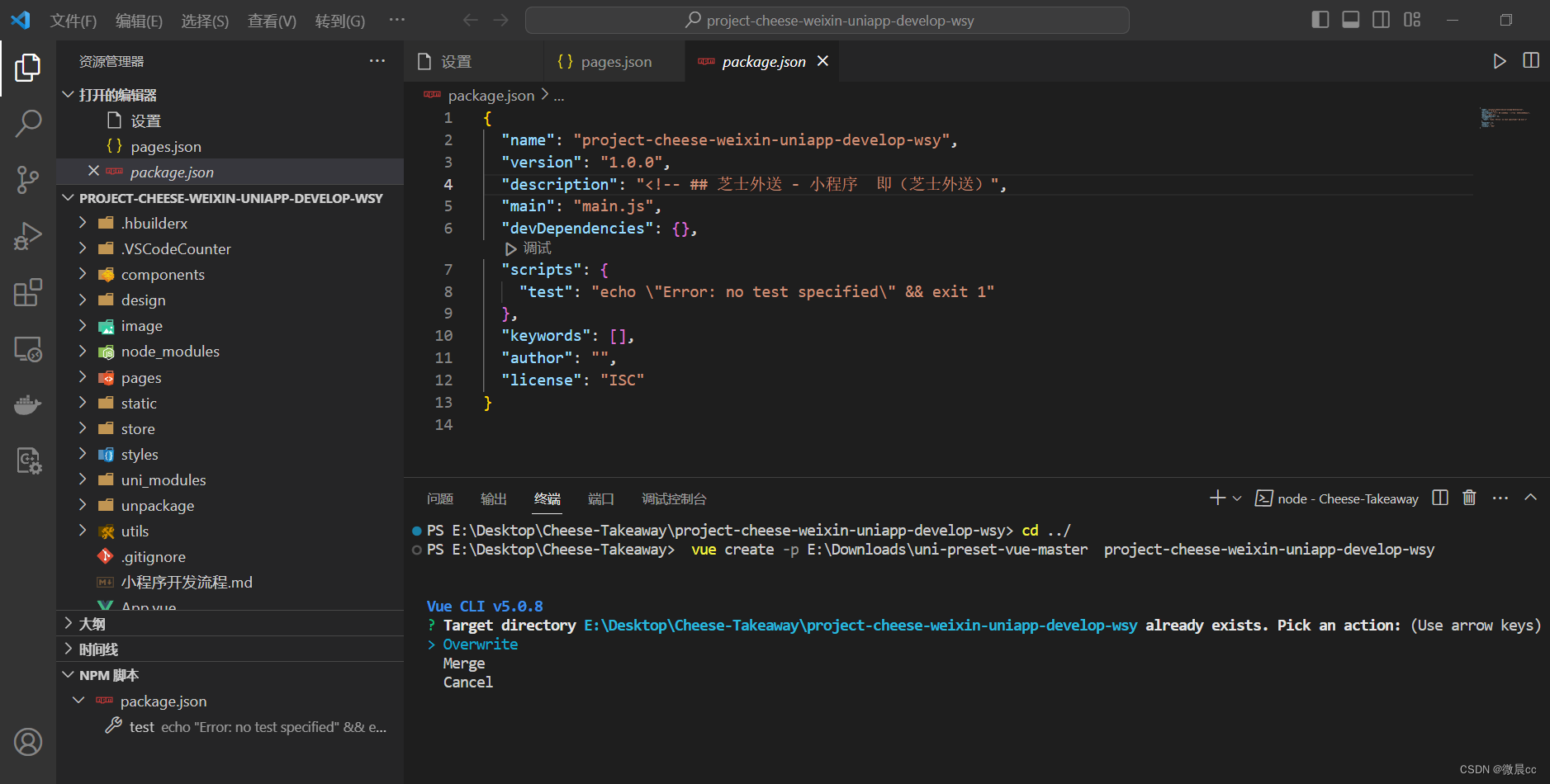Open the Accounts menu icon
The height and width of the screenshot is (784, 1550).
[28, 742]
